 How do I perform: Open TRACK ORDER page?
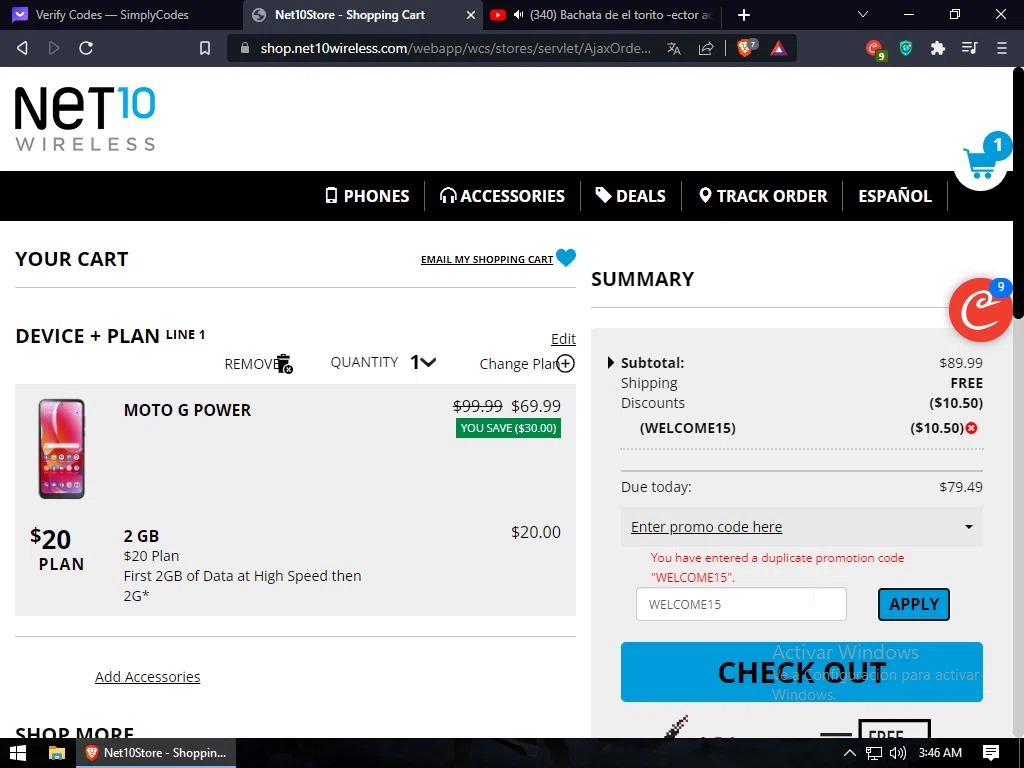click(x=763, y=196)
